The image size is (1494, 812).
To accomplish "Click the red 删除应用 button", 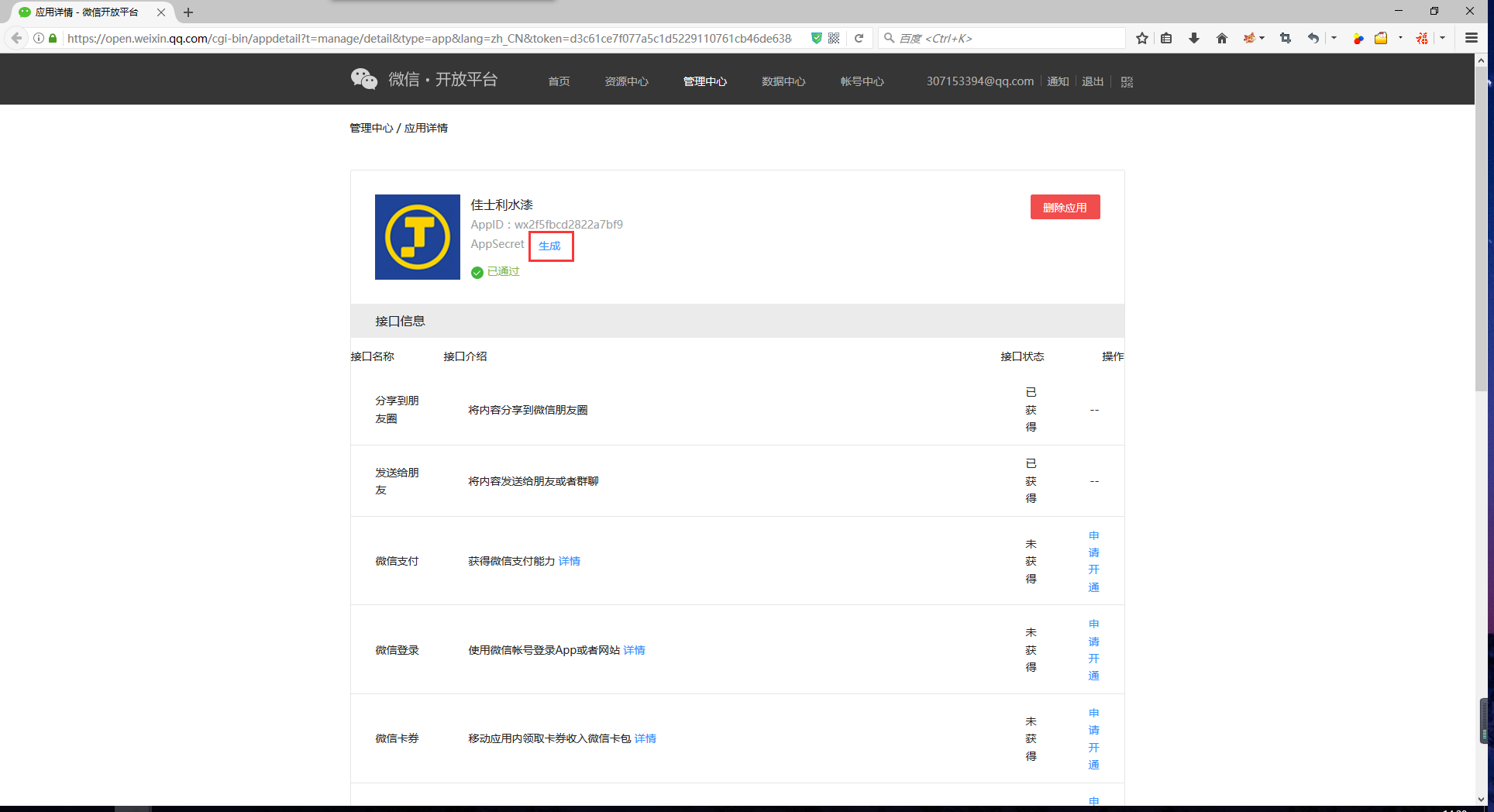I will (1065, 207).
